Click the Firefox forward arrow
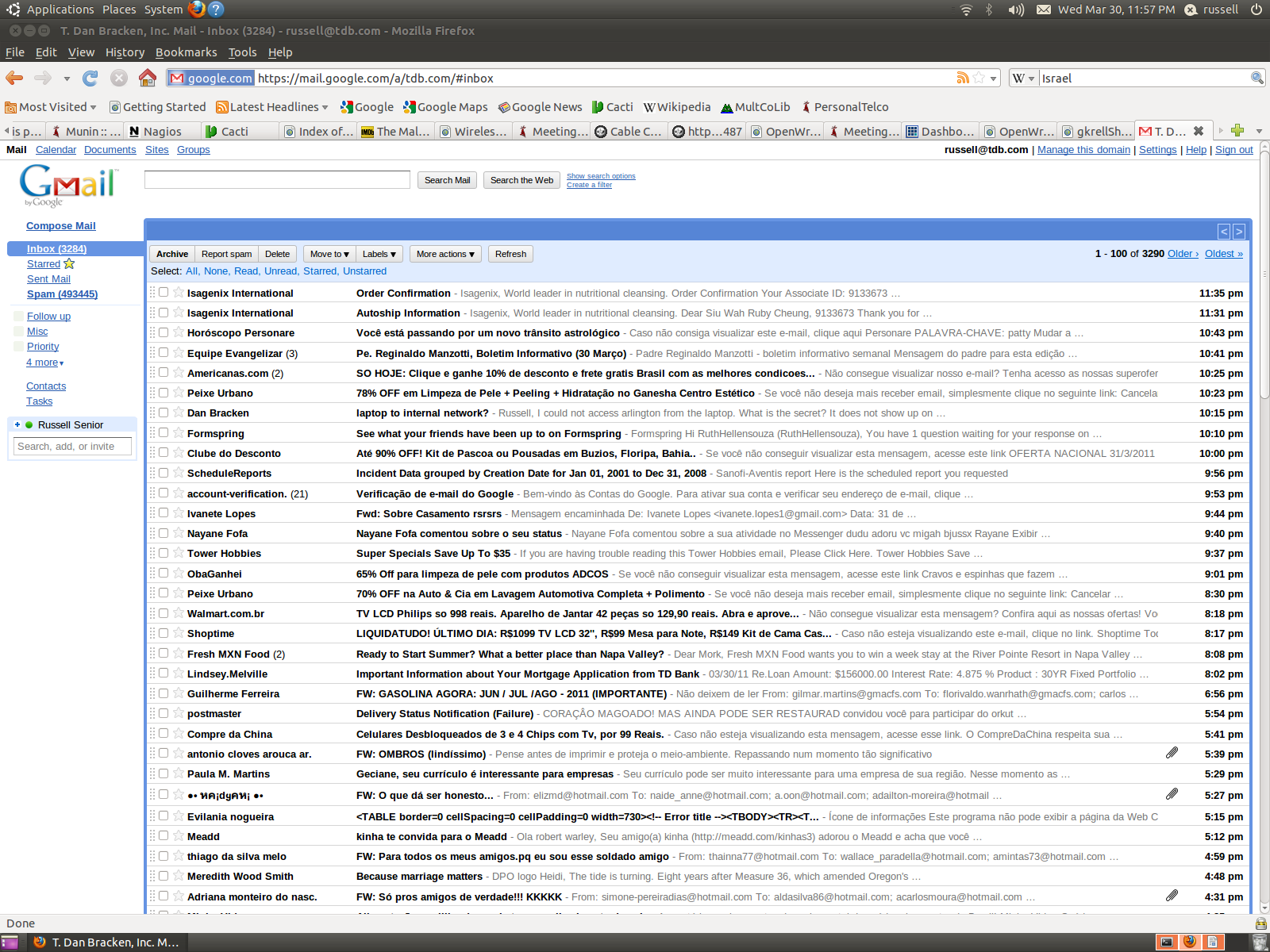This screenshot has height=952, width=1270. pos(43,78)
